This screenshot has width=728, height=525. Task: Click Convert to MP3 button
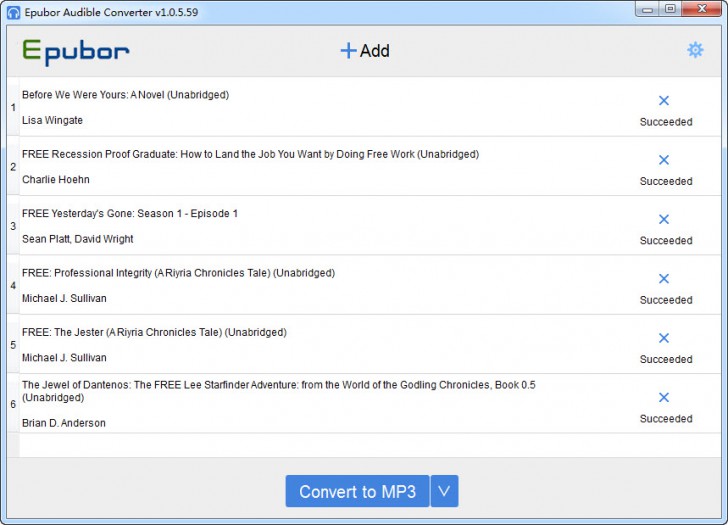[x=358, y=491]
